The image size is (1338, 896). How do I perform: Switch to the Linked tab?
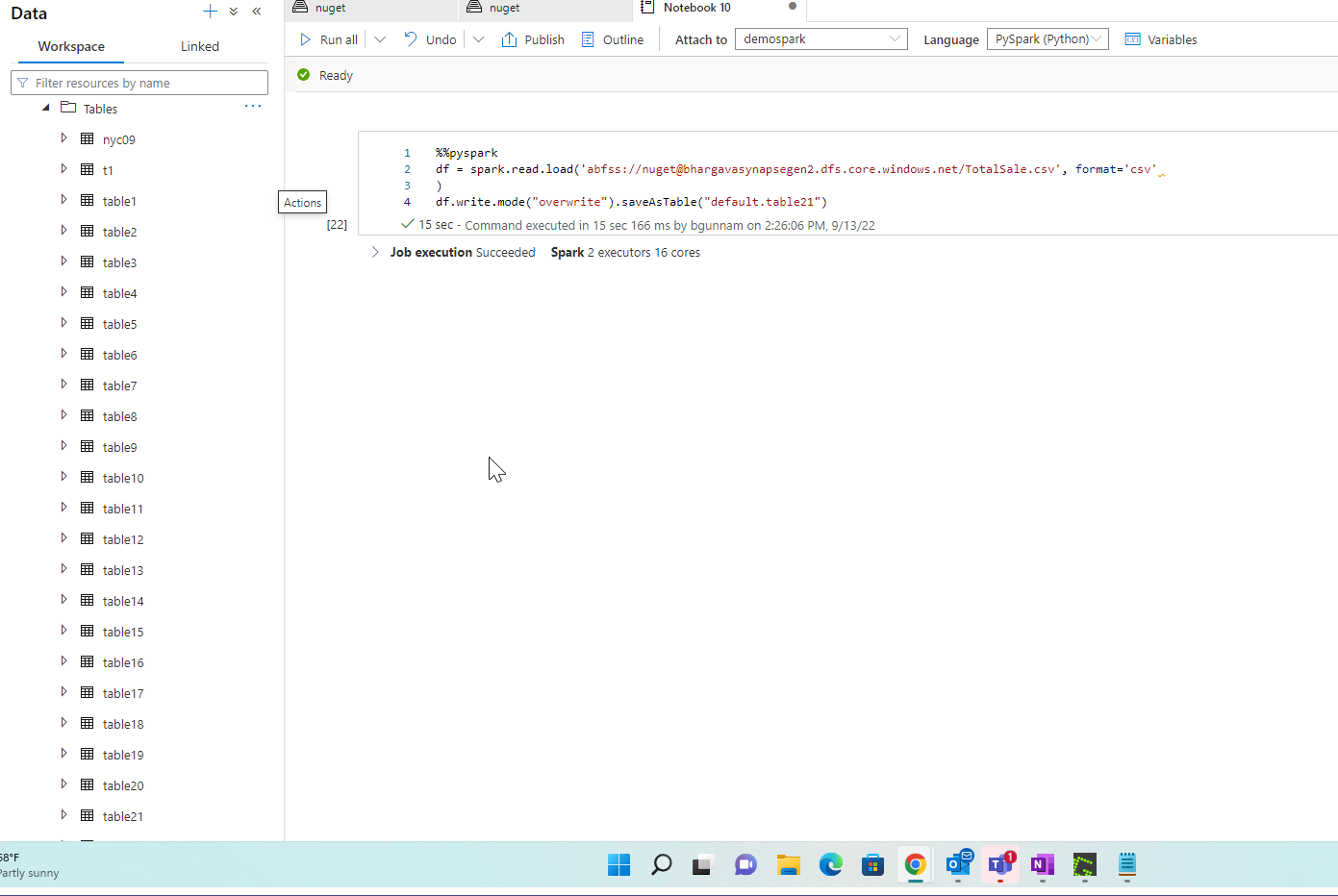[200, 46]
